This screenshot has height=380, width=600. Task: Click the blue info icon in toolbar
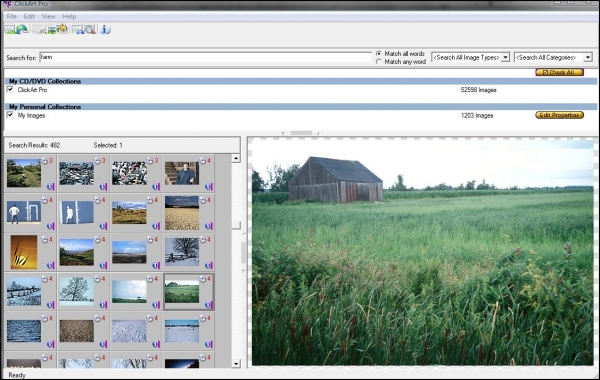105,29
